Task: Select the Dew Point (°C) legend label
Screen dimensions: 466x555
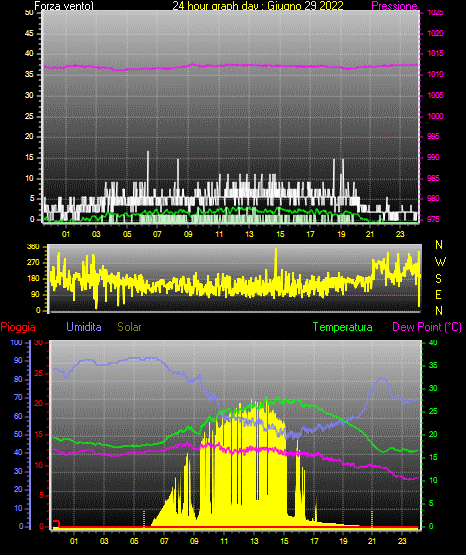Action: click(427, 327)
